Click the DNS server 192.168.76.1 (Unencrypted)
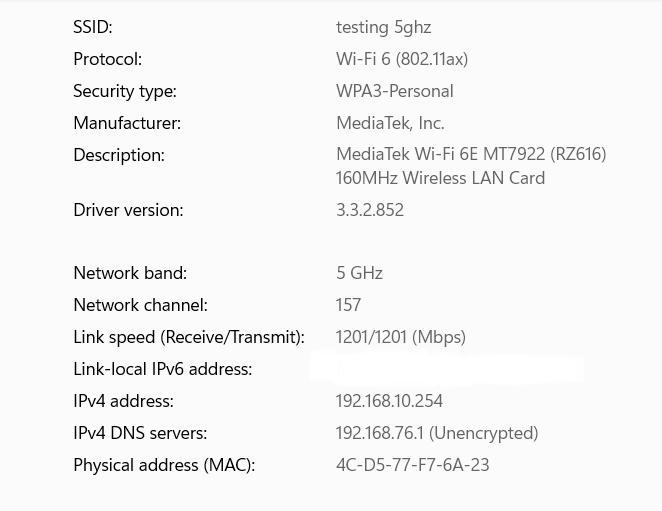Image resolution: width=662 pixels, height=511 pixels. pyautogui.click(x=437, y=433)
